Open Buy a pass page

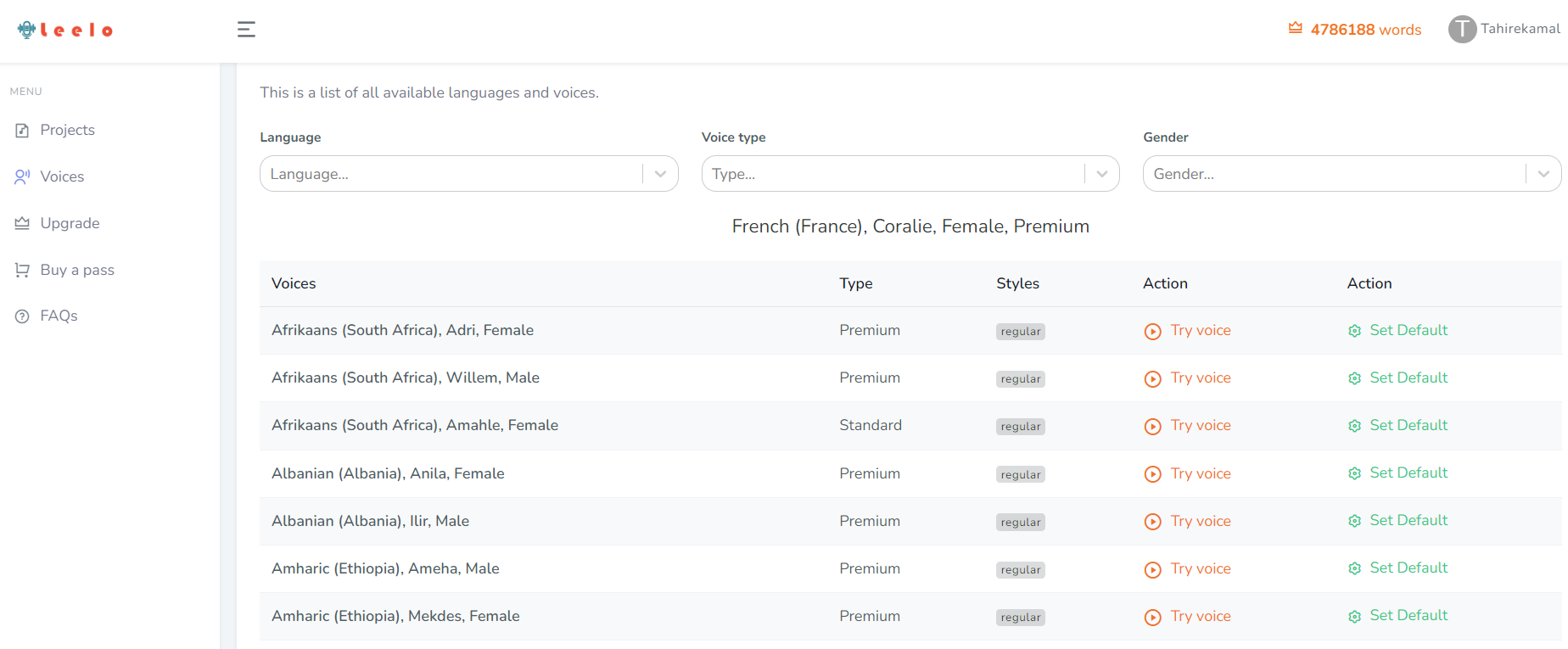coord(77,270)
